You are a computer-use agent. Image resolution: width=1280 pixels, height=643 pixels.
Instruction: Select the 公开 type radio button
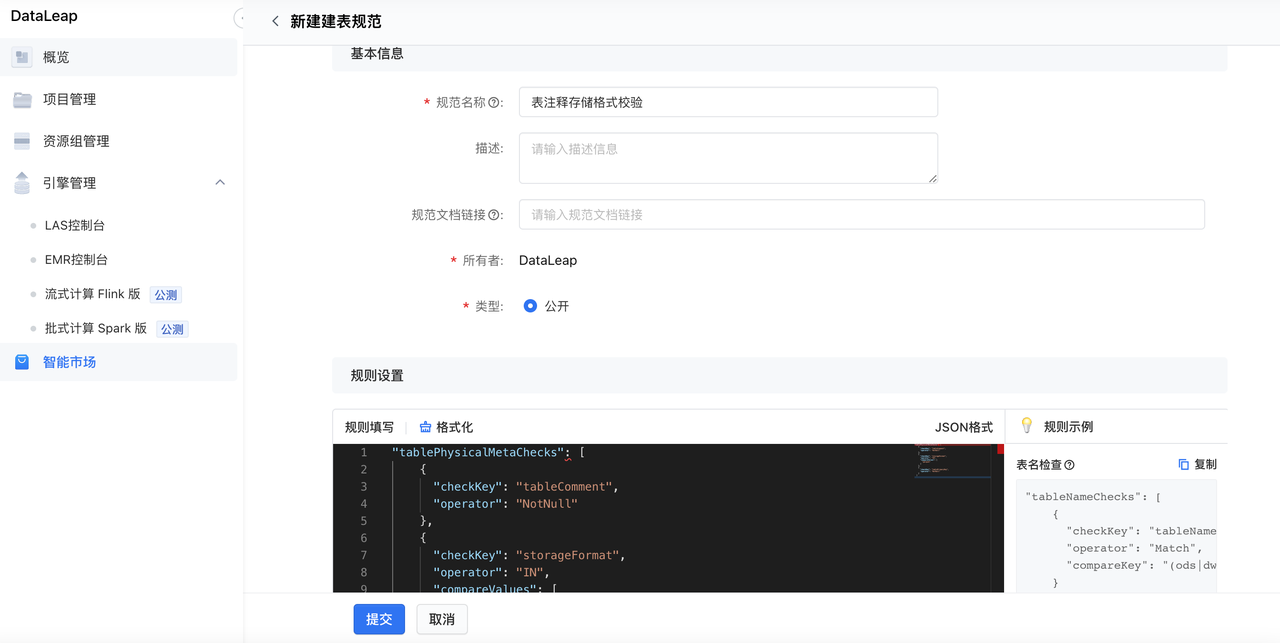530,306
